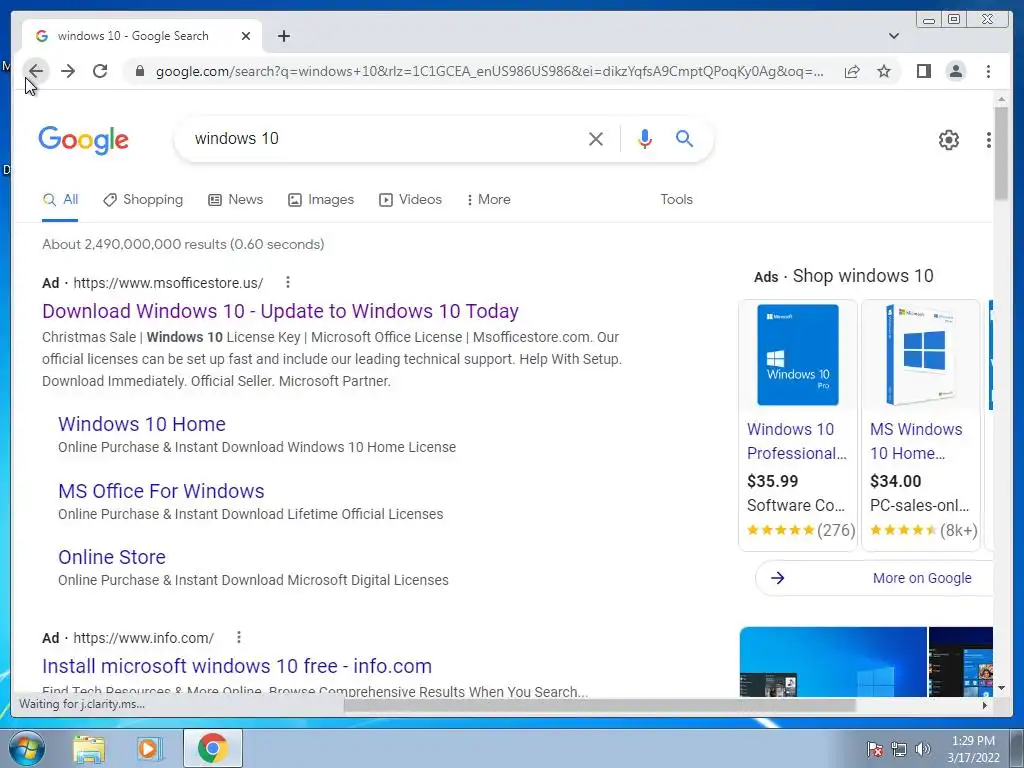Open the taskbar clock showing 1:29 PM

point(973,749)
